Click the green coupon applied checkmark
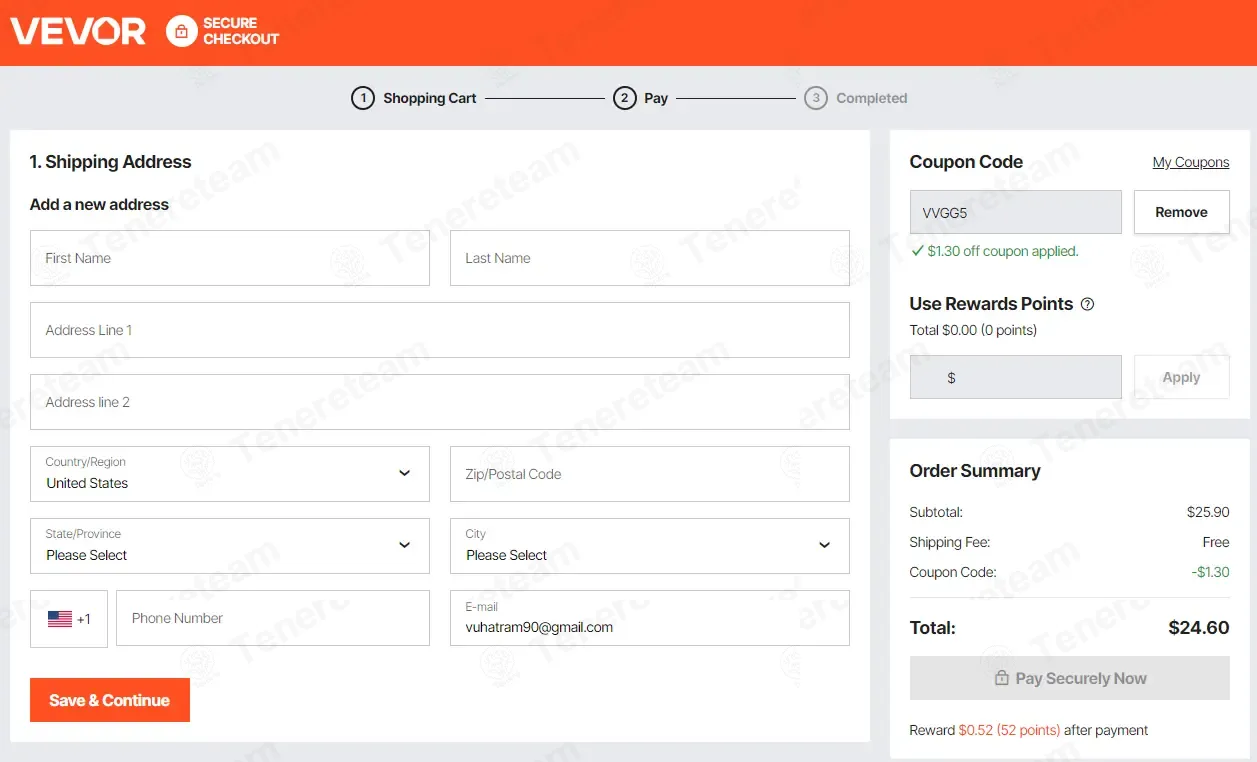 pyautogui.click(x=917, y=251)
